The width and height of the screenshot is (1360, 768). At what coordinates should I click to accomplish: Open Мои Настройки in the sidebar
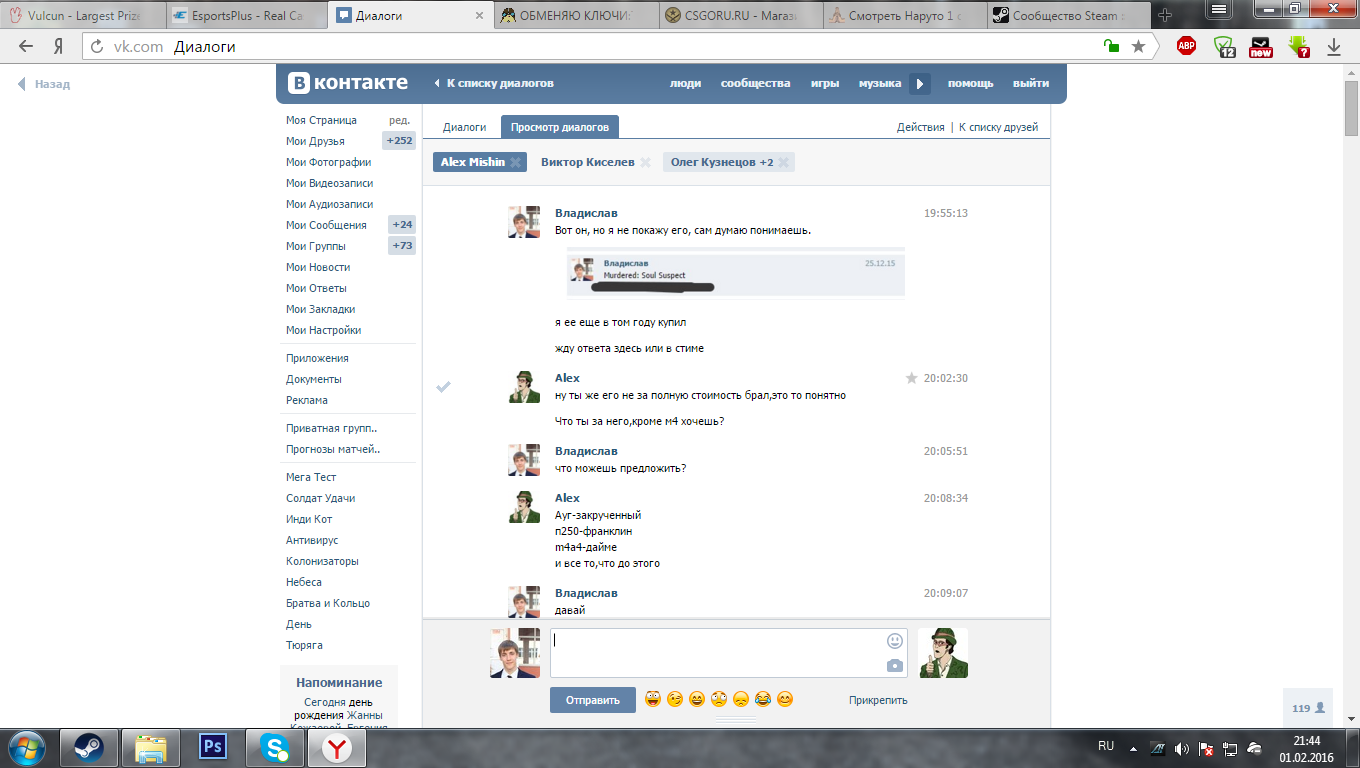pos(324,330)
